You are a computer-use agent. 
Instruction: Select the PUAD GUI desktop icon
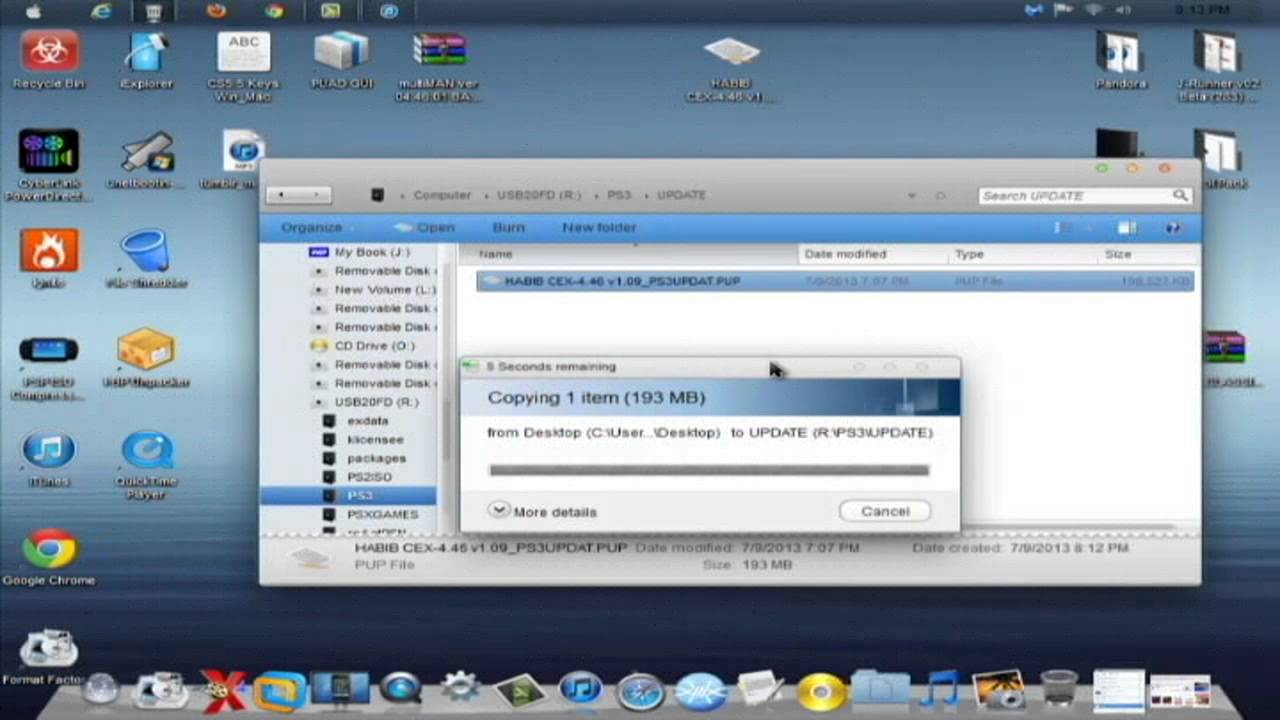342,60
